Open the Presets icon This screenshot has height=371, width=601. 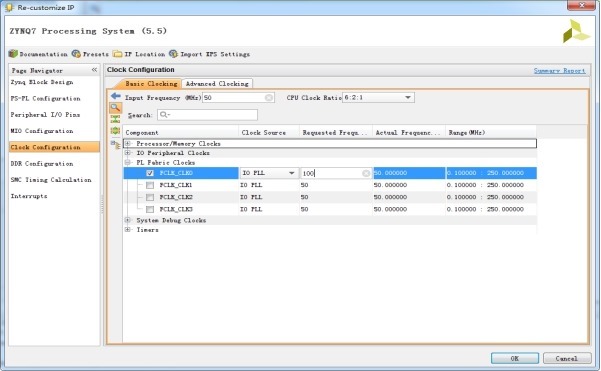pos(76,54)
